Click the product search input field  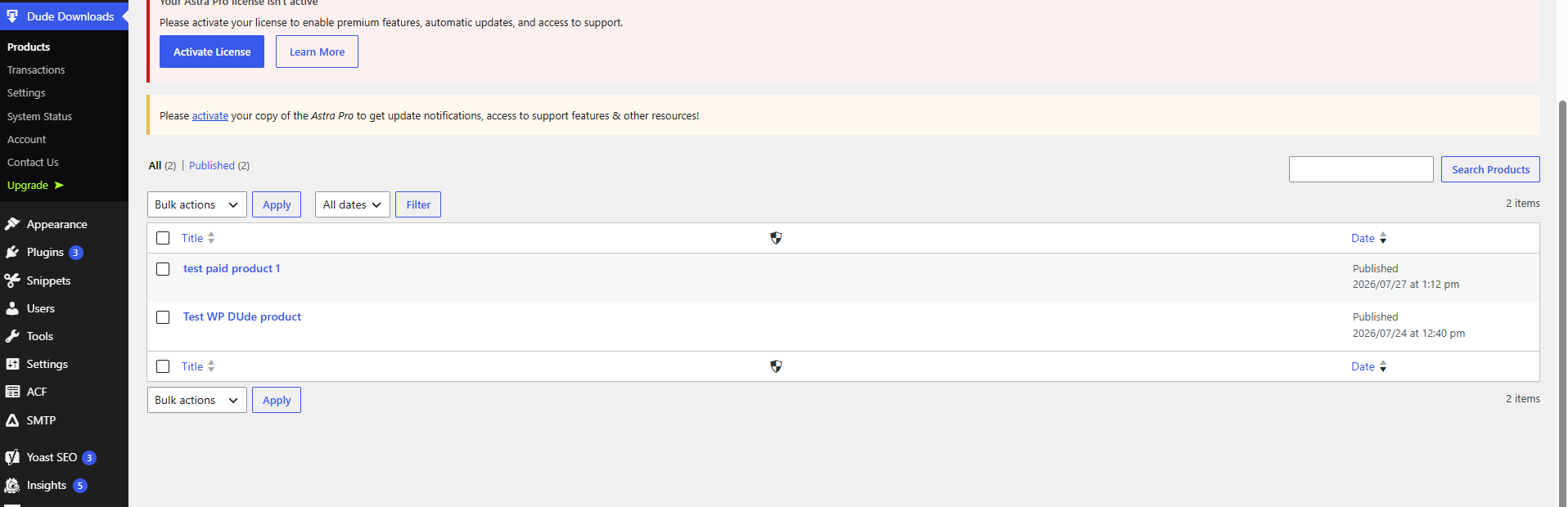(x=1361, y=169)
